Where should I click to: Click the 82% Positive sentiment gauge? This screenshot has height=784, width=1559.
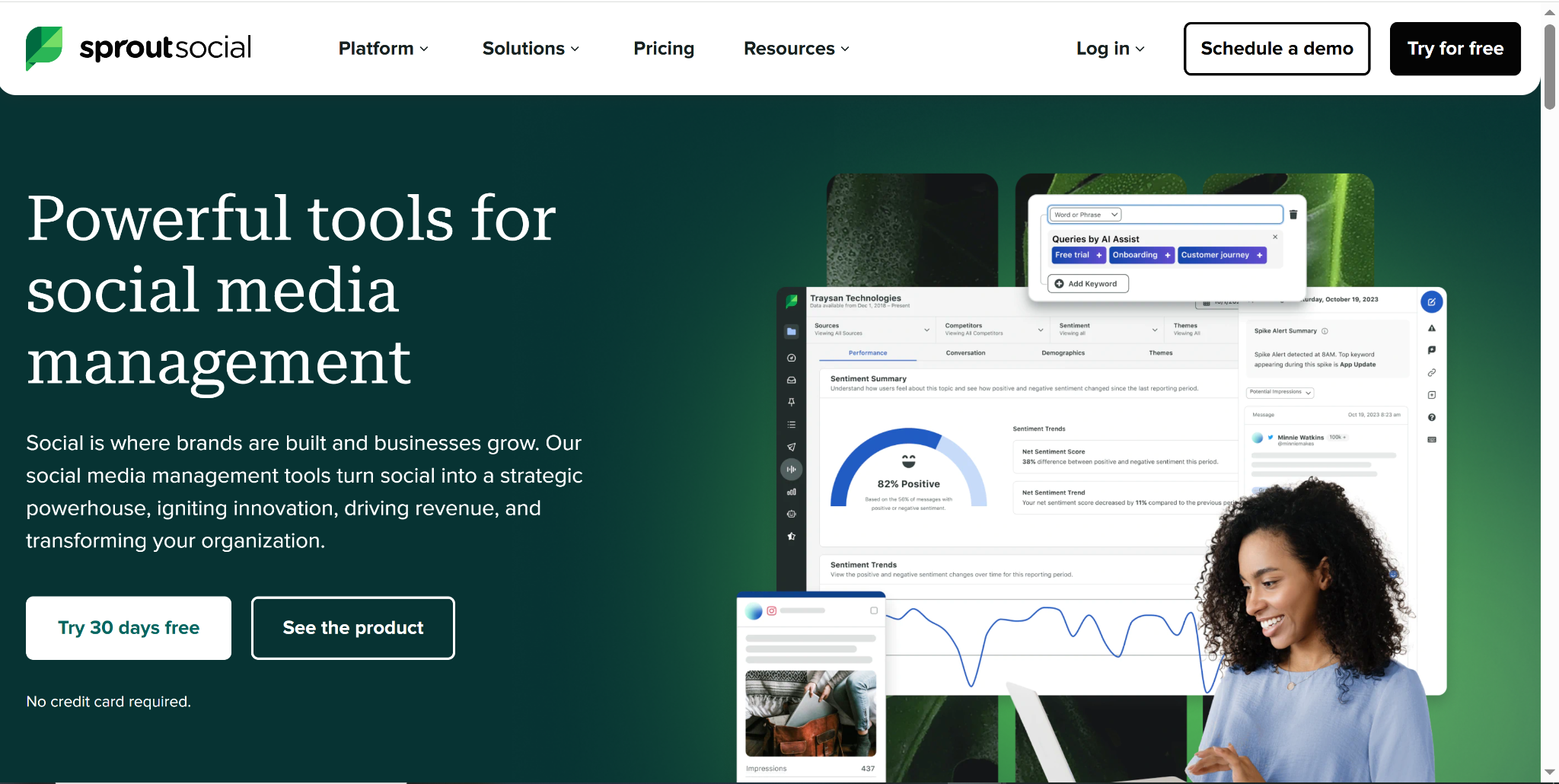[908, 468]
